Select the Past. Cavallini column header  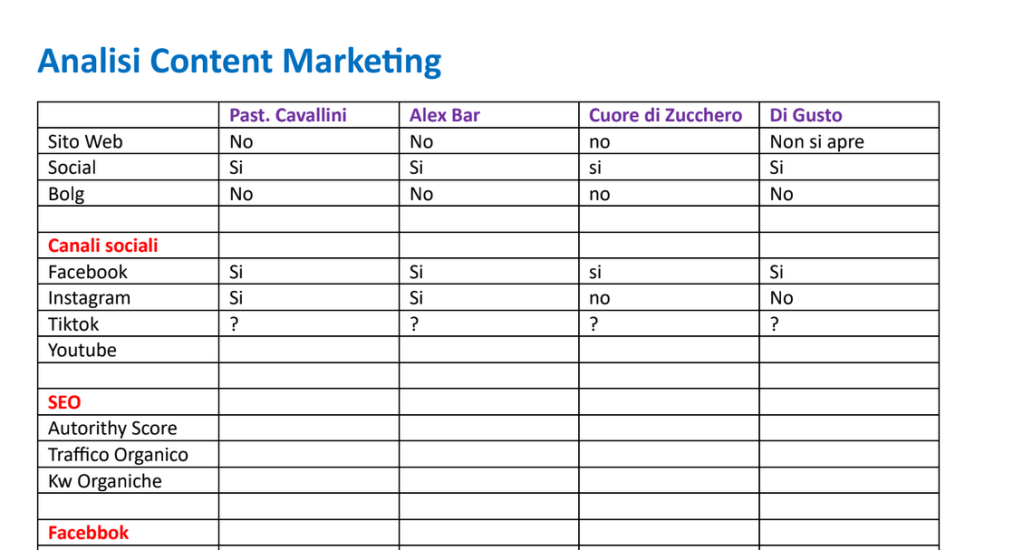tap(288, 115)
